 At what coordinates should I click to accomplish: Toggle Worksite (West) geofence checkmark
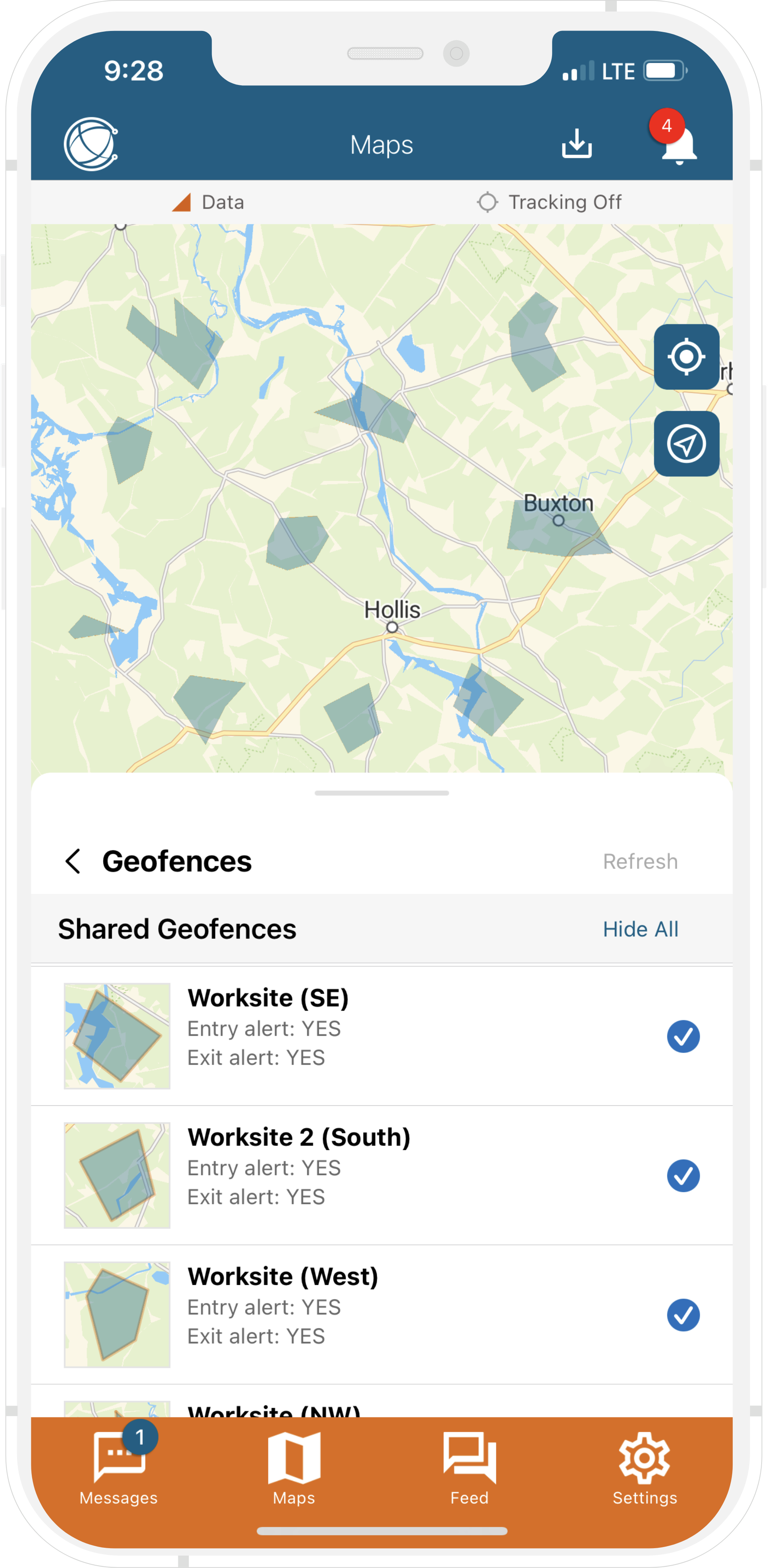click(683, 1315)
